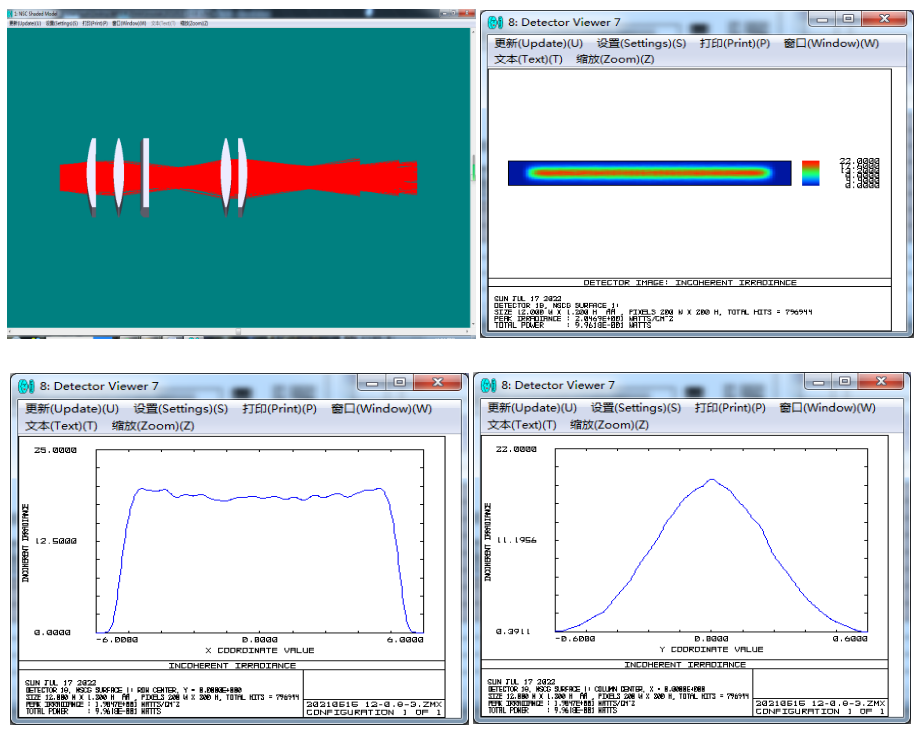
Task: Open Zoom menu in NSC Shaded Model window
Action: tap(193, 22)
